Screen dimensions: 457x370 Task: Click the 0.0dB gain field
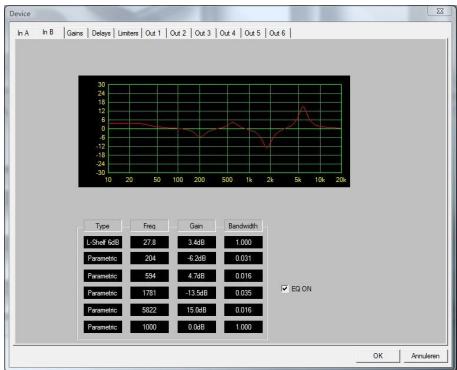click(197, 327)
